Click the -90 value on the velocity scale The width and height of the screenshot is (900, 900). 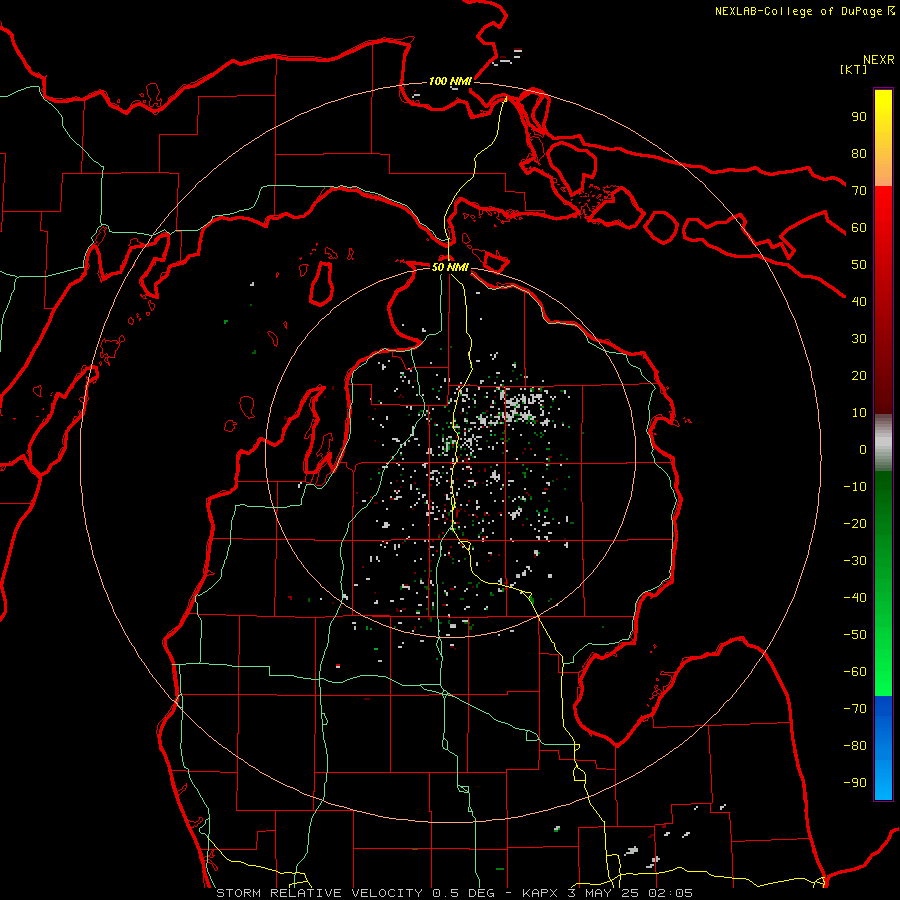click(855, 783)
